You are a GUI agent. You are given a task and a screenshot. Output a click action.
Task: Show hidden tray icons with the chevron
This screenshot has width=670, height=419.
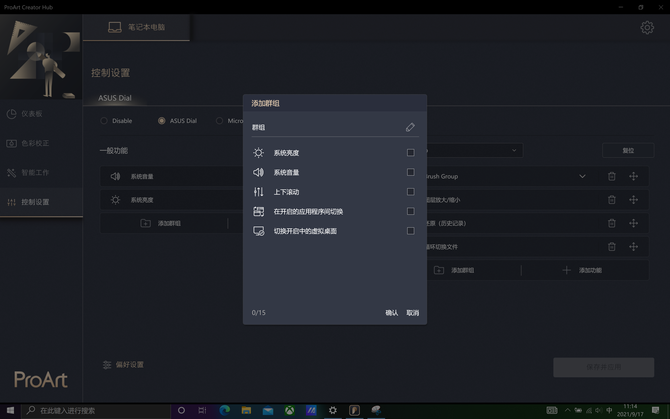tap(567, 410)
